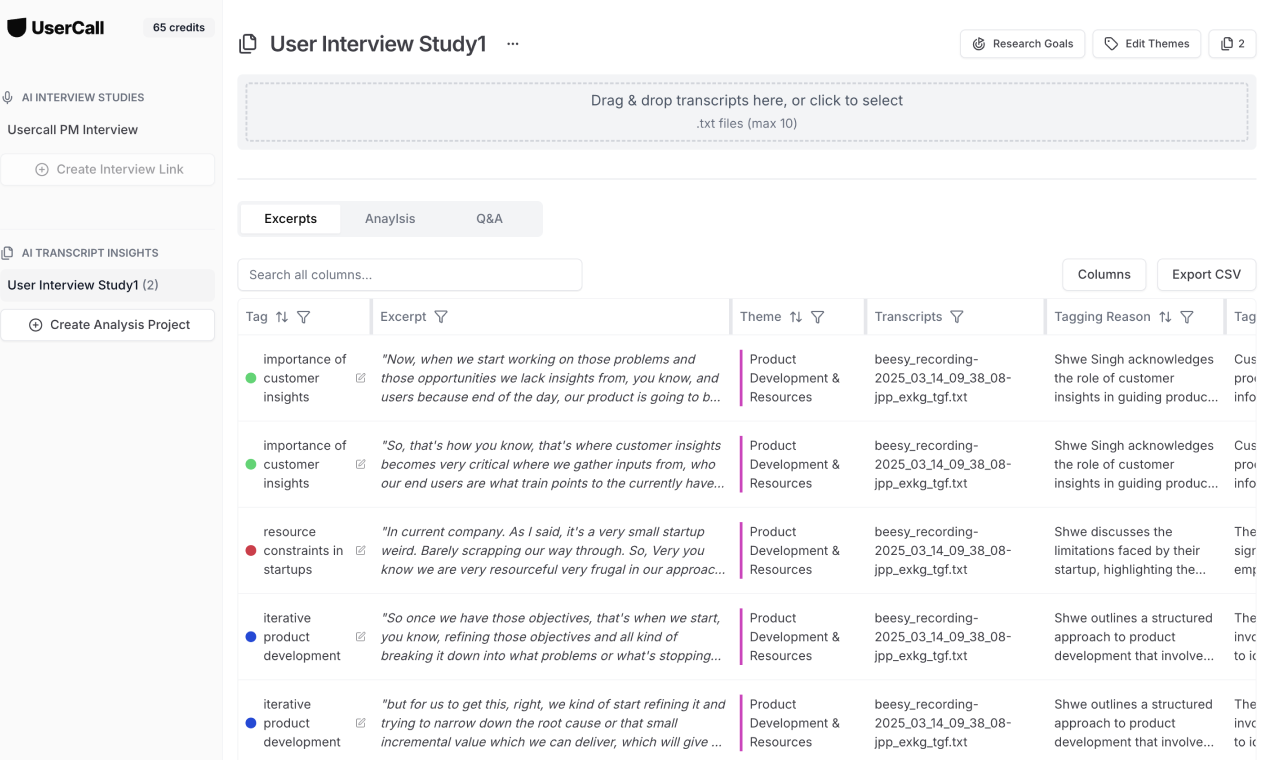
Task: Click the documents icon by AI Transcript Insights
Action: pyautogui.click(x=8, y=254)
